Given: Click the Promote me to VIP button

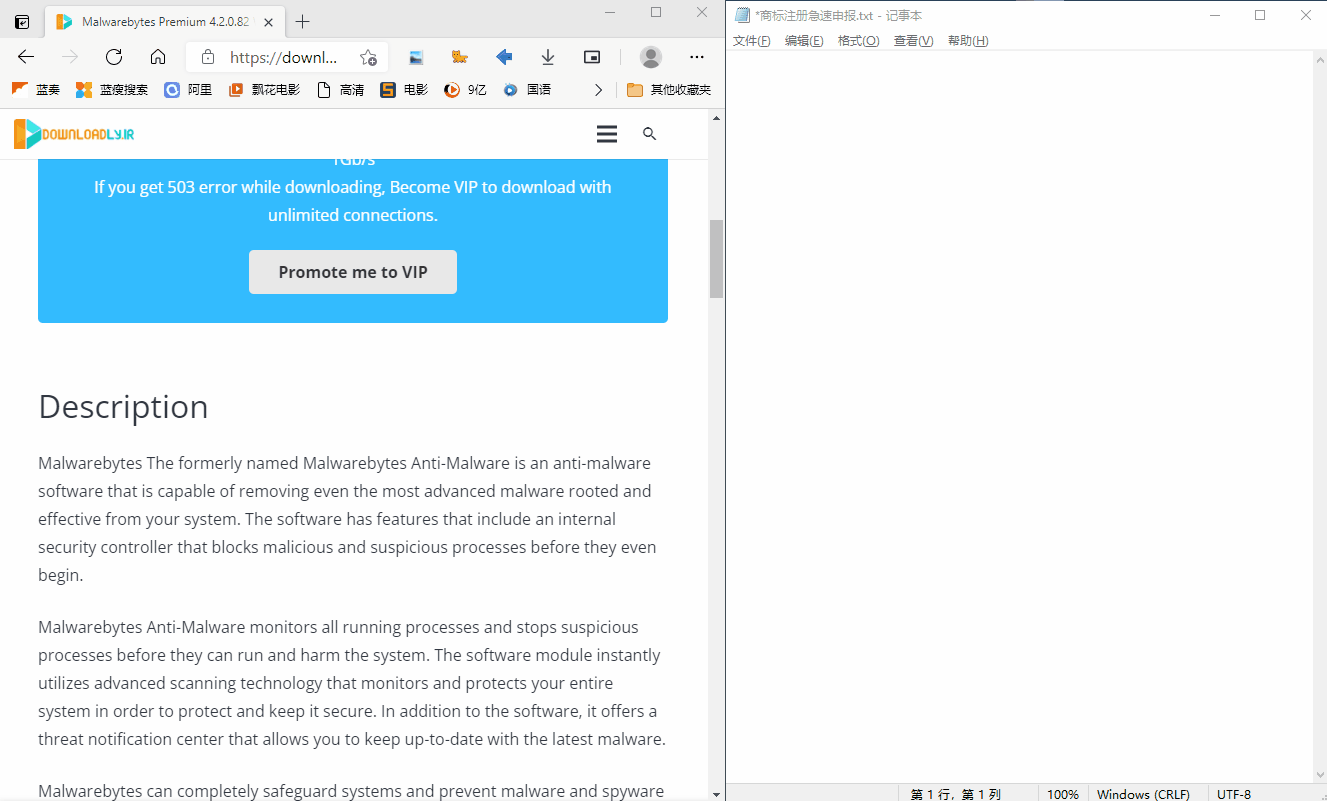Looking at the screenshot, I should tap(353, 272).
